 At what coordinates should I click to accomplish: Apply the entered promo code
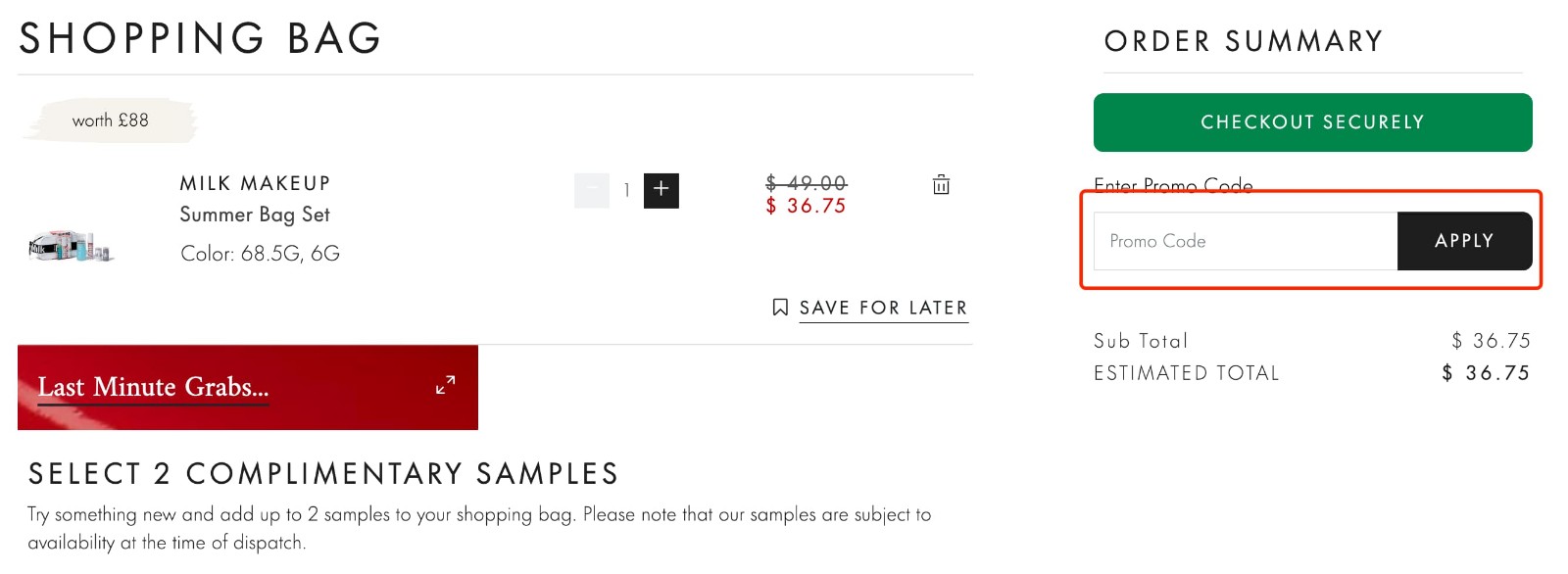click(1464, 241)
